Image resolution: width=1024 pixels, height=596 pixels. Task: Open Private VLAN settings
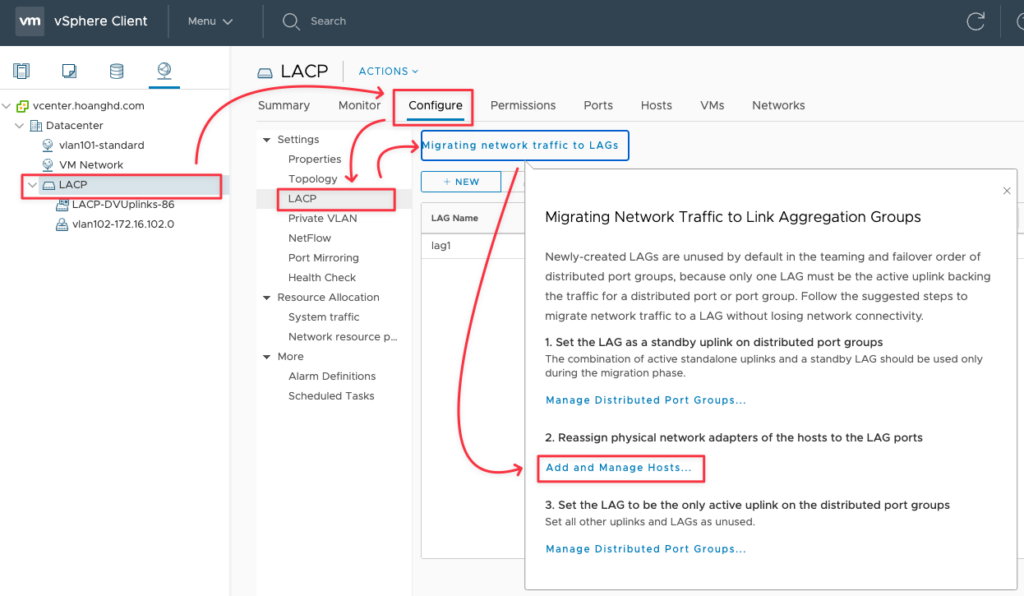click(322, 218)
